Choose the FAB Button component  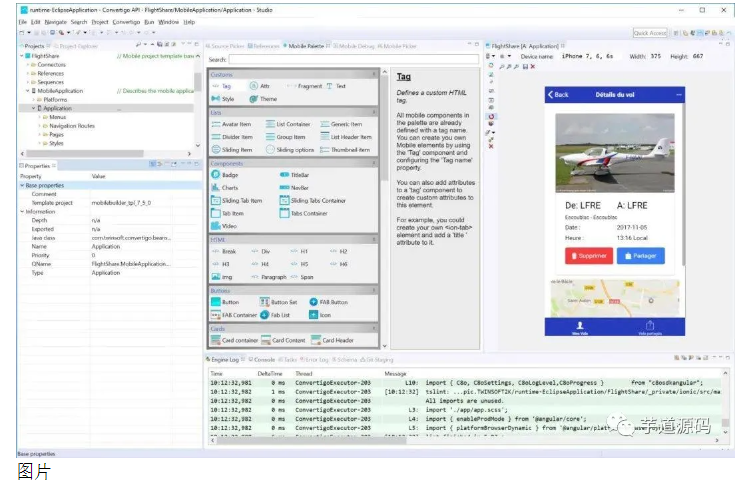click(328, 302)
